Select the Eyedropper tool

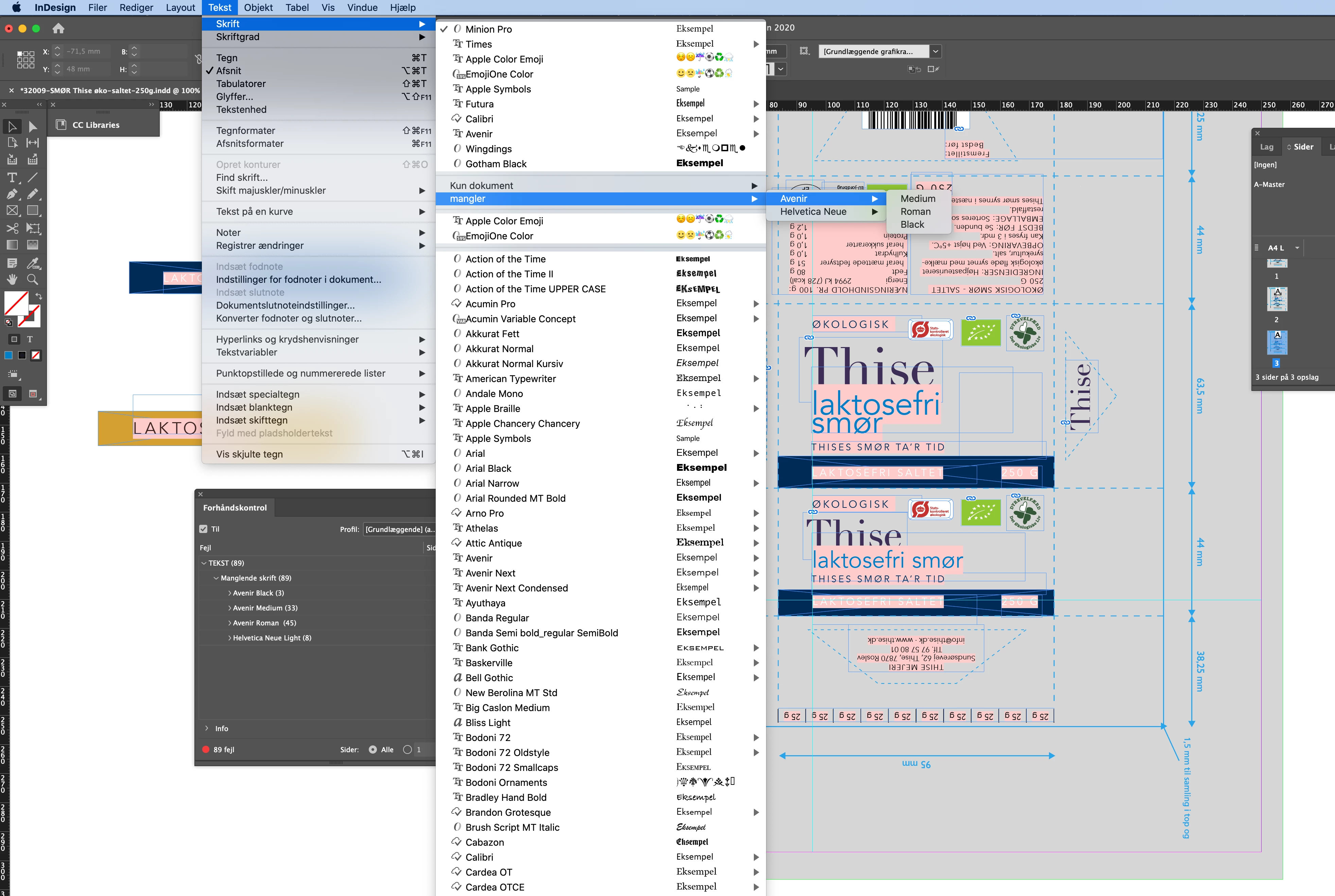click(x=33, y=263)
